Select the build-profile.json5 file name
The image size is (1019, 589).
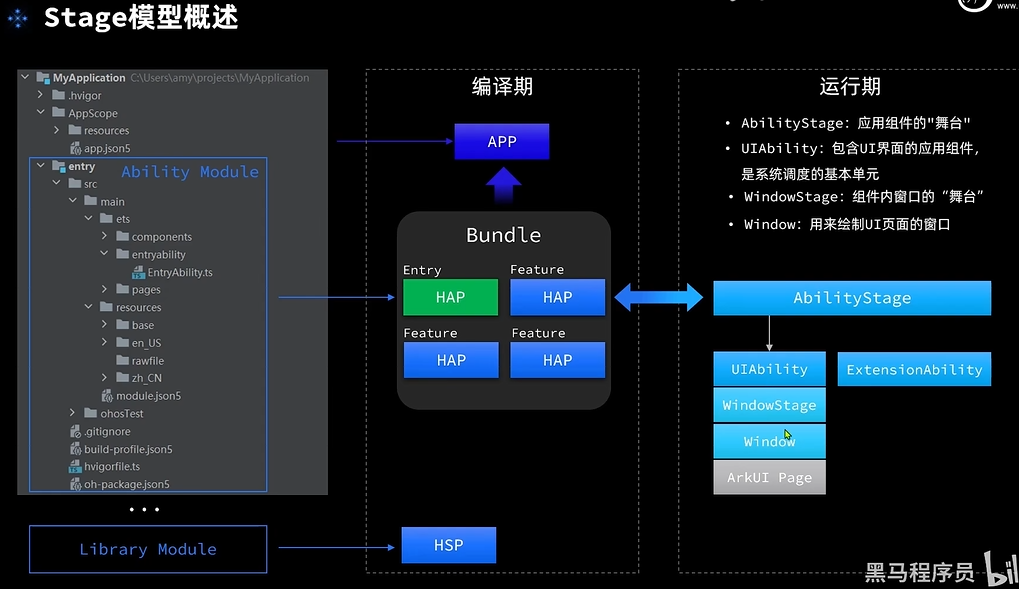point(128,449)
